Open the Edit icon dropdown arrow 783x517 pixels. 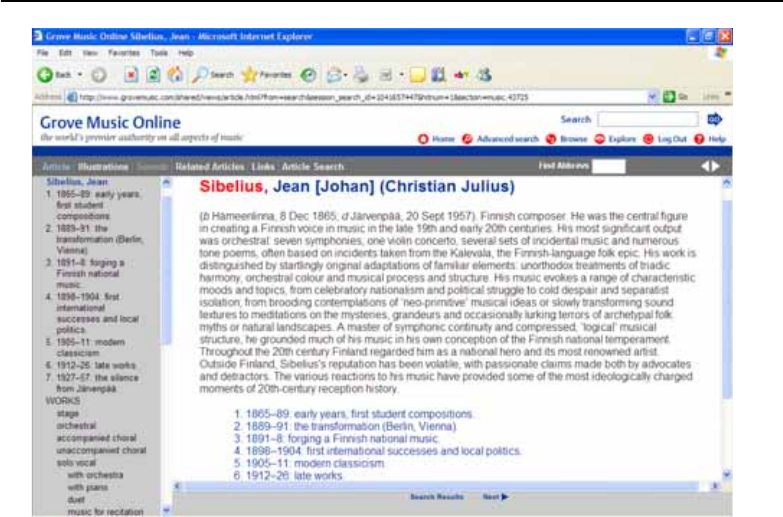(x=401, y=75)
